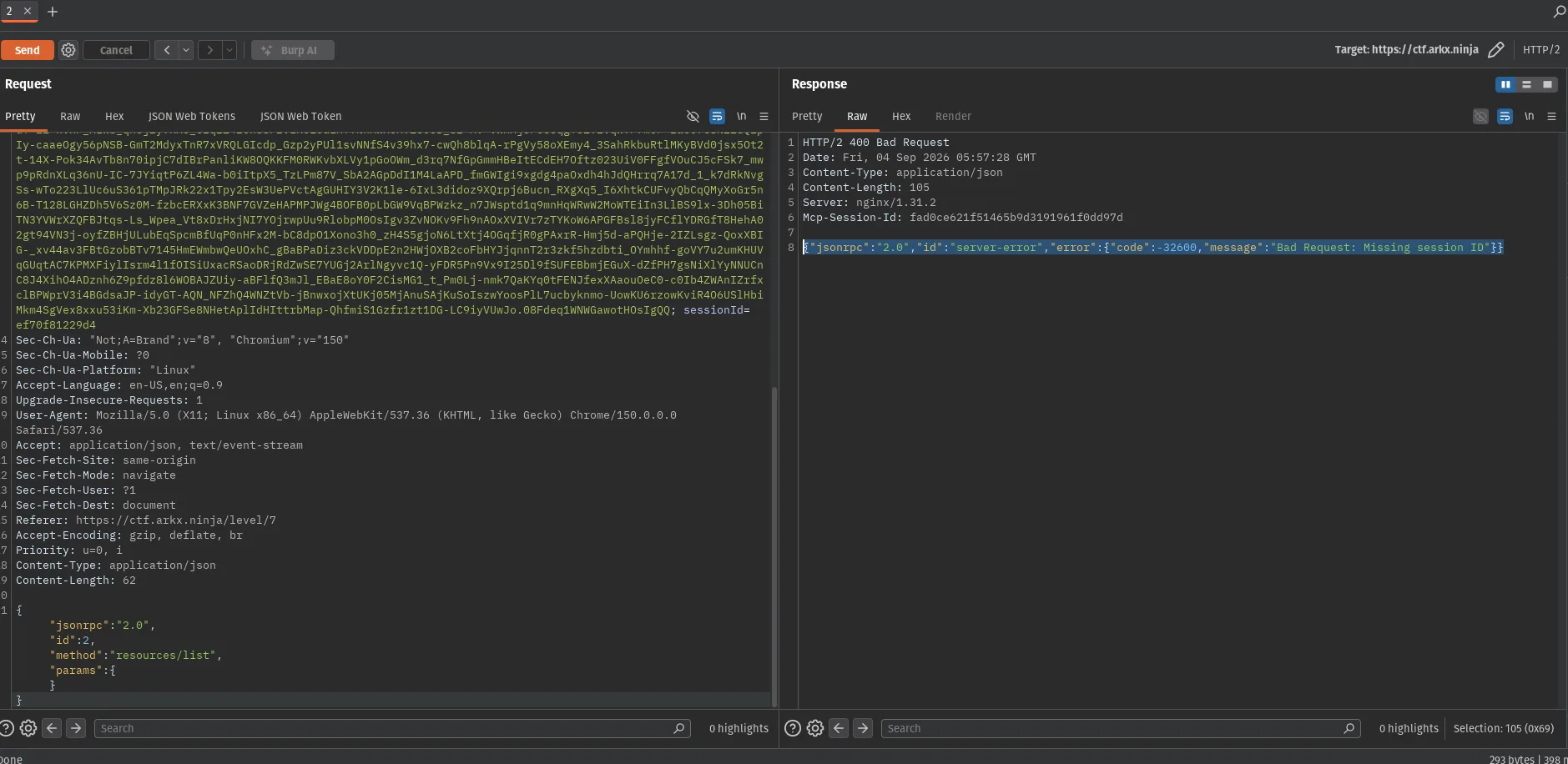This screenshot has height=764, width=1568.
Task: Close Repeater tab 2
Action: pos(28,11)
